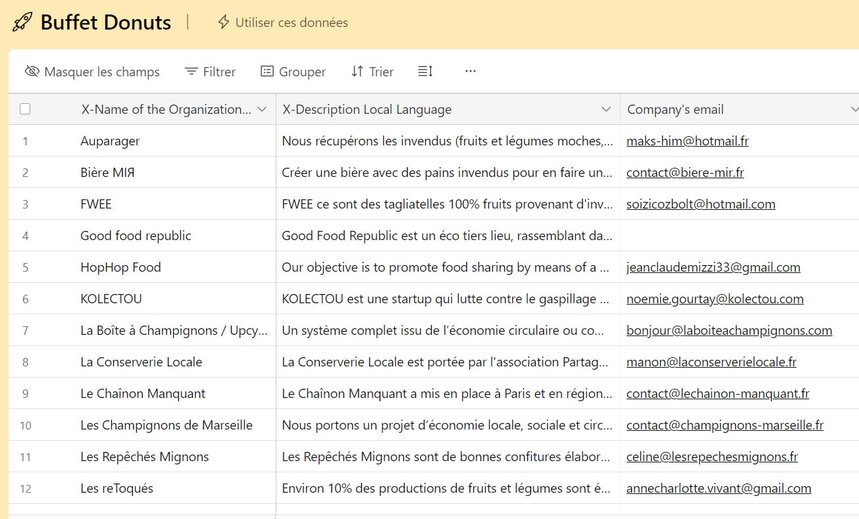Expand the X-Name of the Organization column dropdown

[262, 109]
